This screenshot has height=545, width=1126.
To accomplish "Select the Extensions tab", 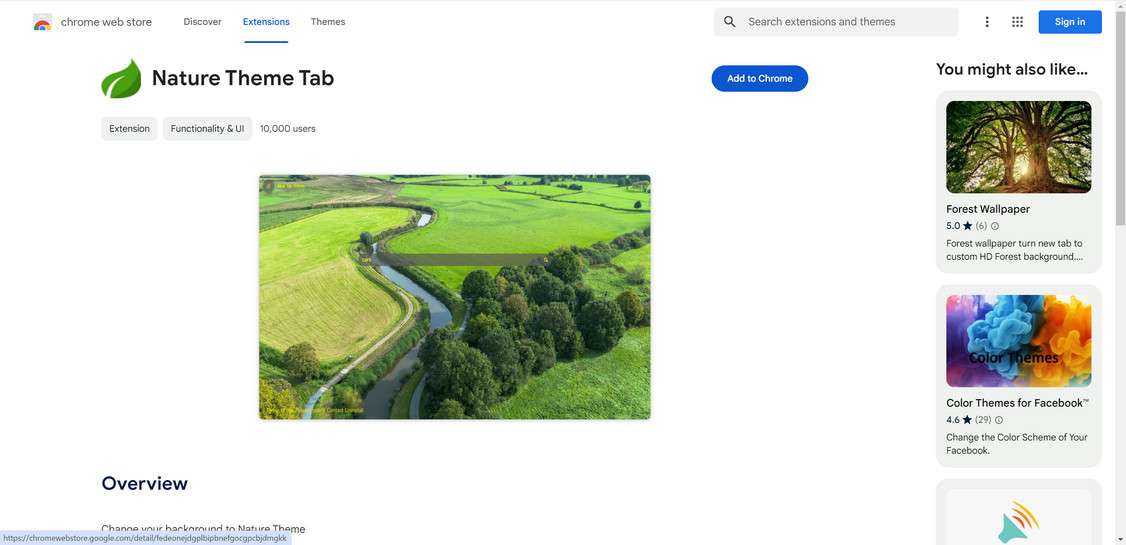I will click(266, 22).
